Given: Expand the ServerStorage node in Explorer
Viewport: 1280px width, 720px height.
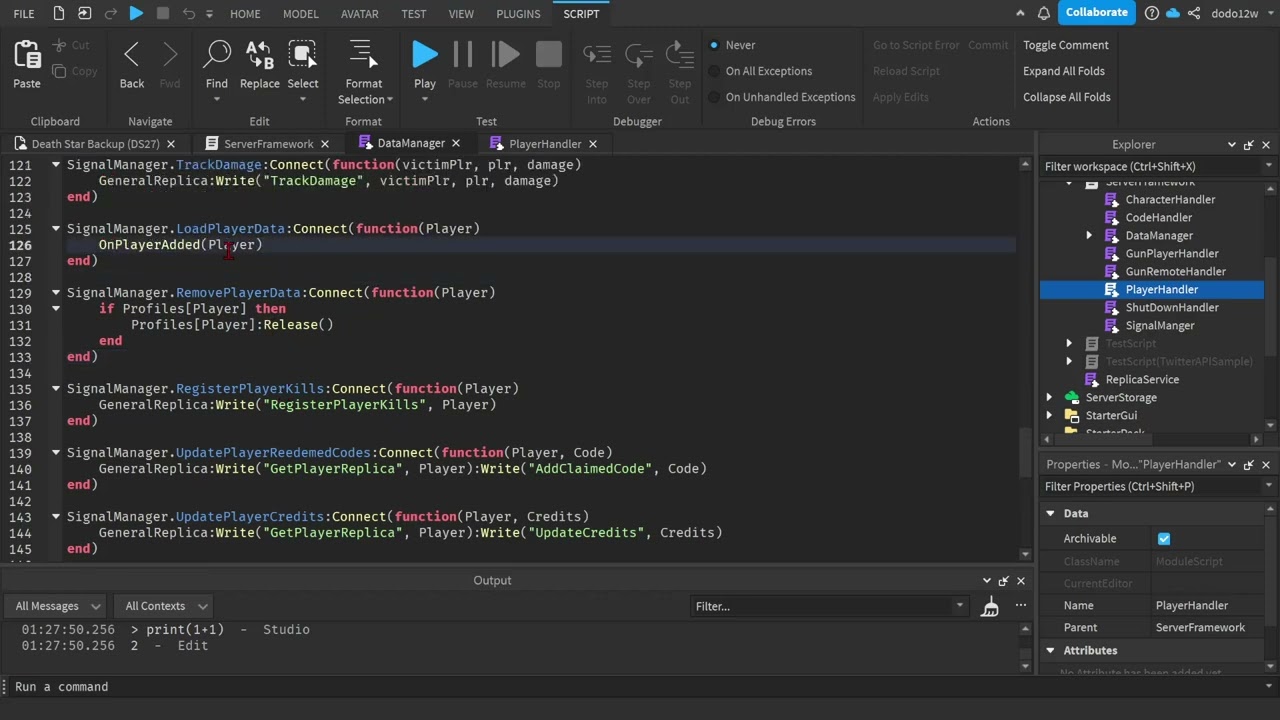Looking at the screenshot, I should (1049, 398).
